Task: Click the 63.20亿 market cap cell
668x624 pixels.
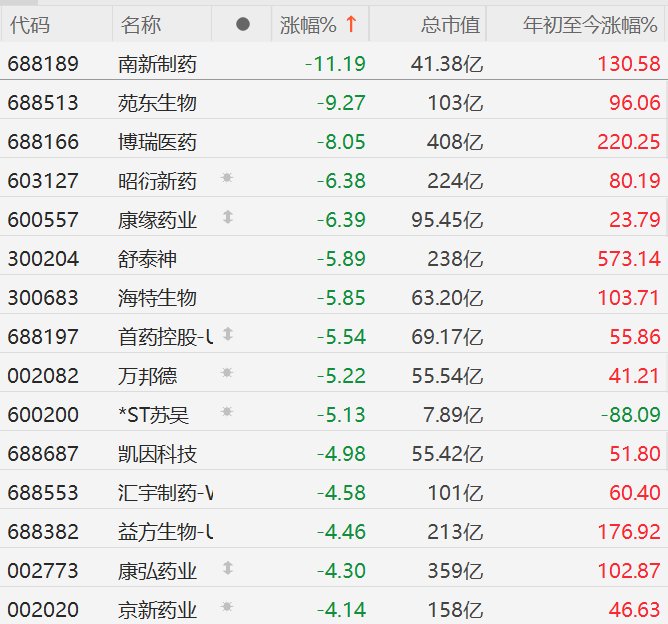Action: click(x=447, y=298)
